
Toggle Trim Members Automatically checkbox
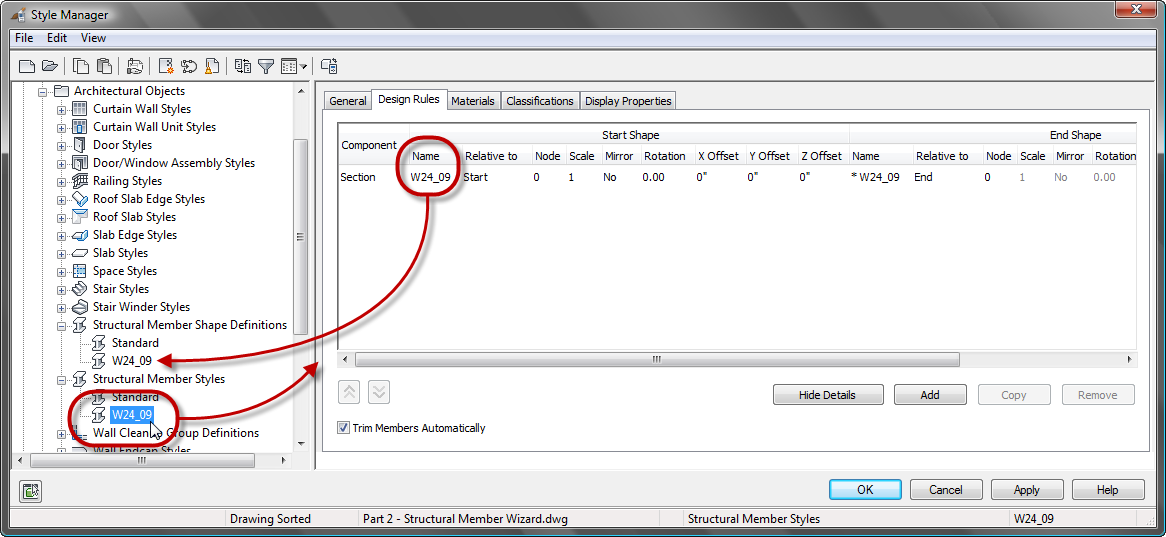344,428
